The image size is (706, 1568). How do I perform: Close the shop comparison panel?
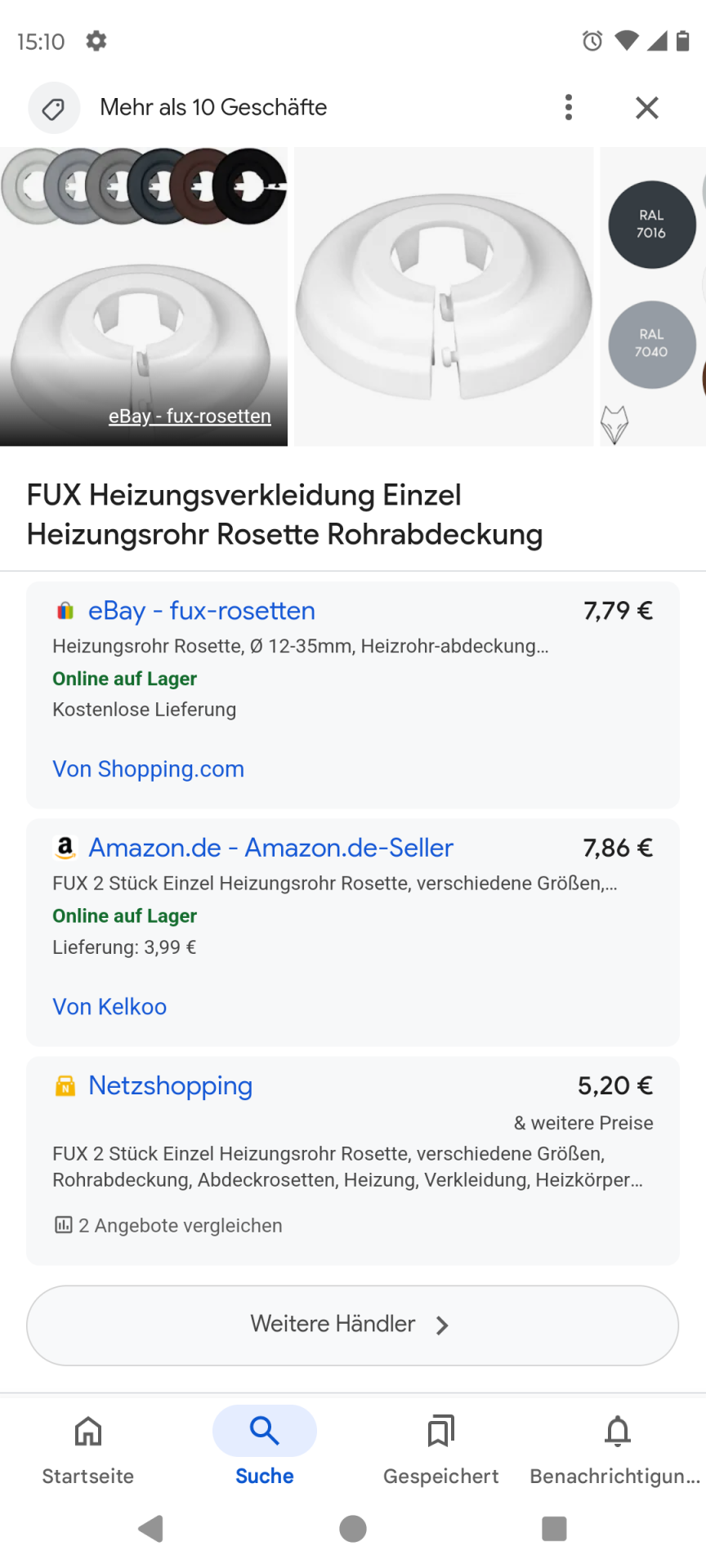(647, 108)
